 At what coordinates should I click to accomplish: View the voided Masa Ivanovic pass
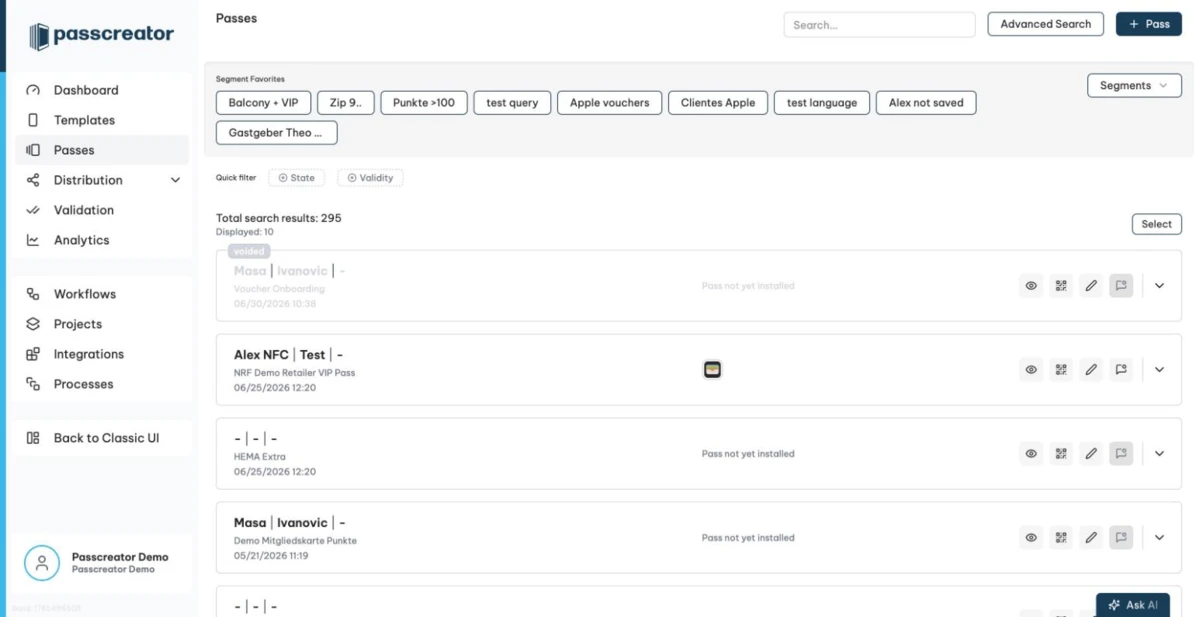(x=1031, y=286)
